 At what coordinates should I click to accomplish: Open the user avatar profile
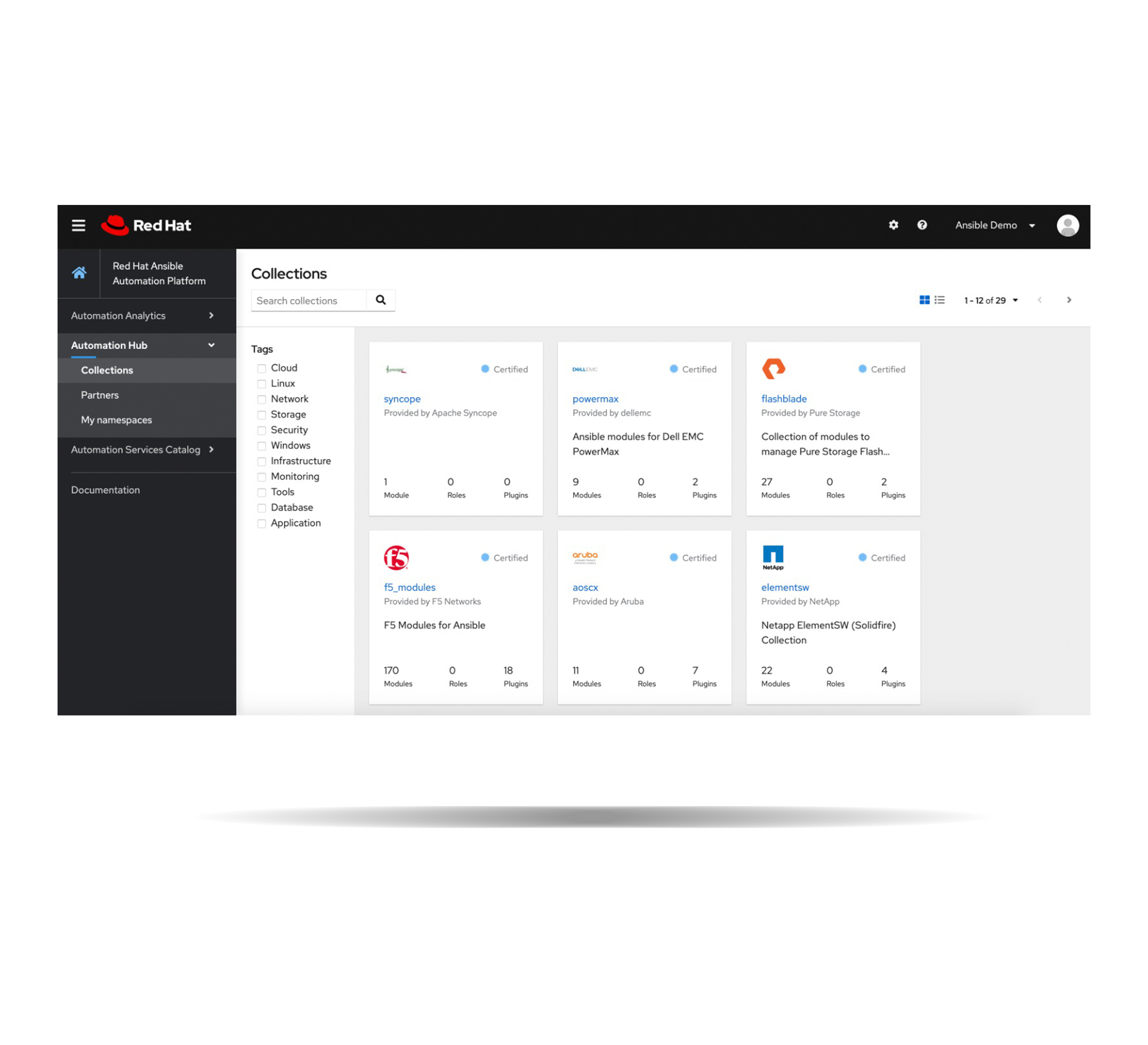[1067, 226]
